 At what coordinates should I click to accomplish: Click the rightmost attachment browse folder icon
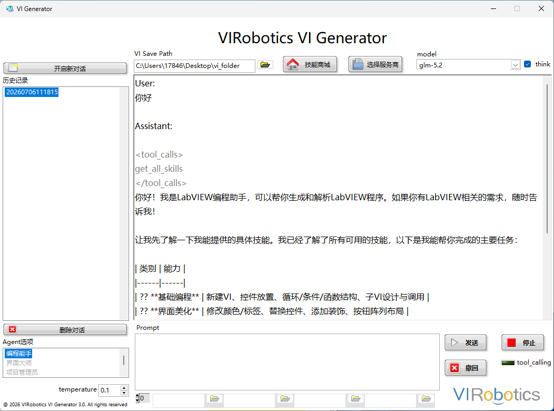pos(426,399)
